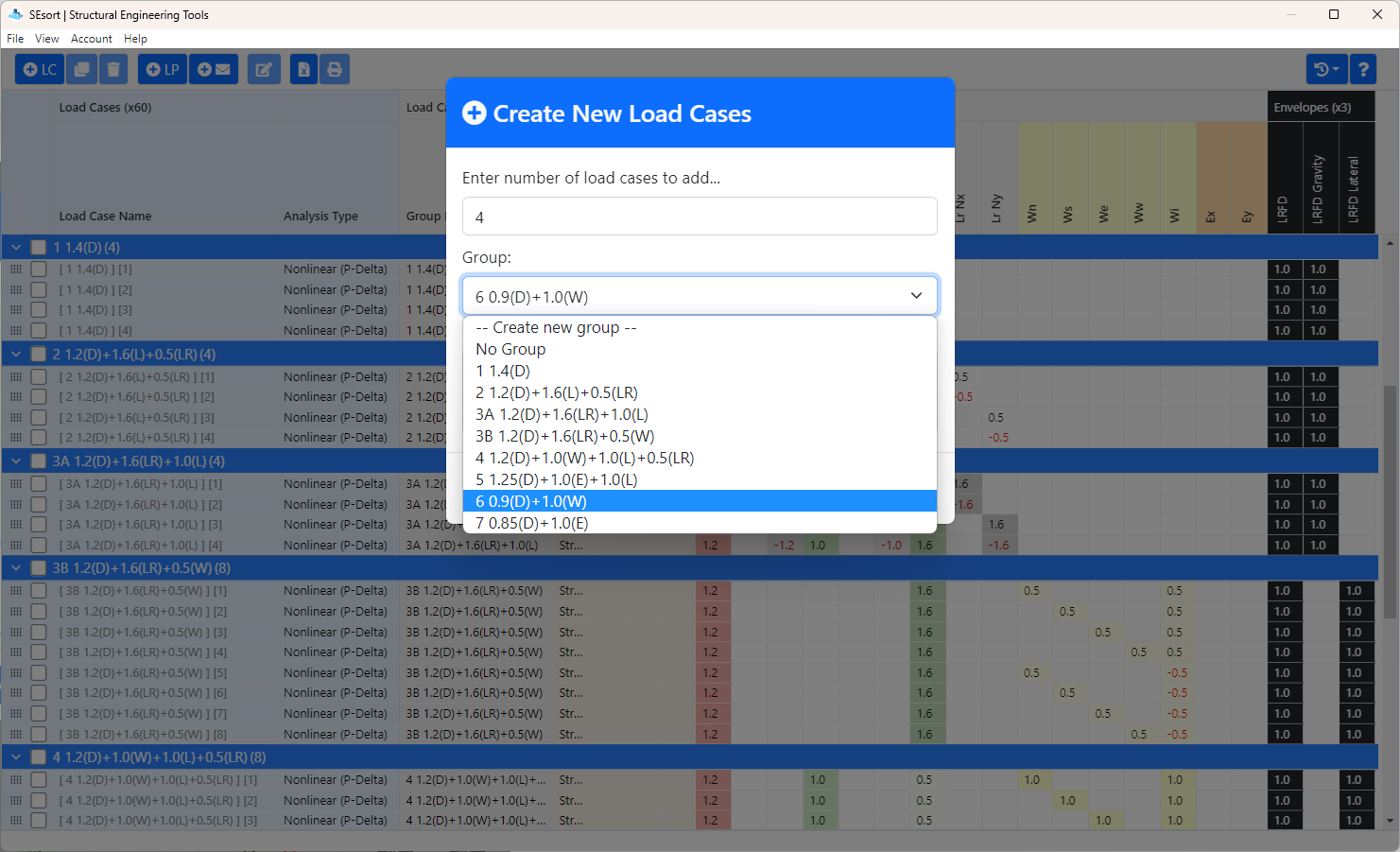Check the group 3A 1.2(D)+1.6(LR)+1.0(L) (4) checkbox
Screen dimensions: 1400x852
(x=39, y=461)
